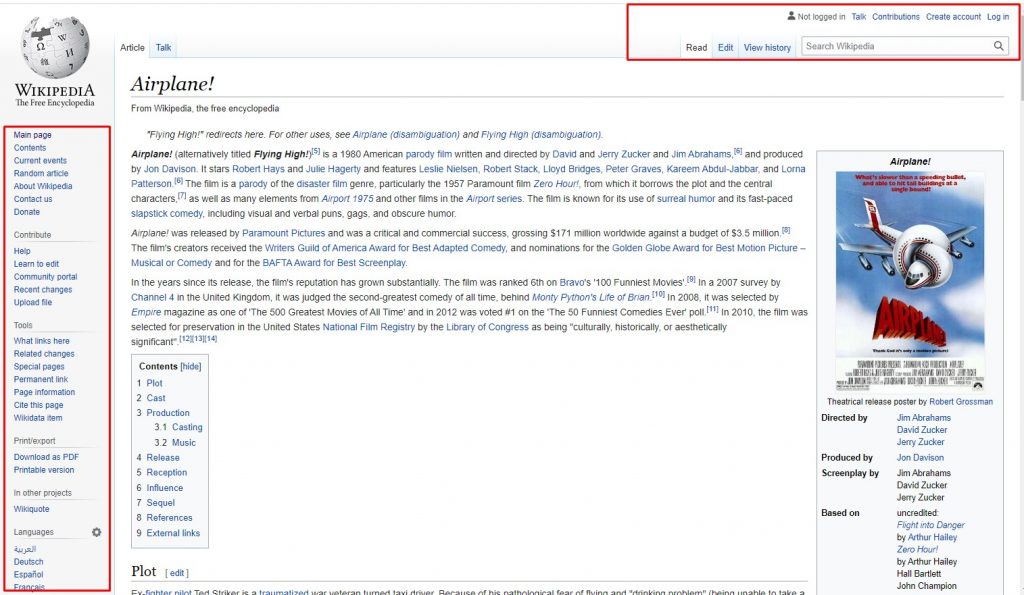The image size is (1024, 595).
Task: Click the Create account link
Action: pyautogui.click(x=953, y=17)
